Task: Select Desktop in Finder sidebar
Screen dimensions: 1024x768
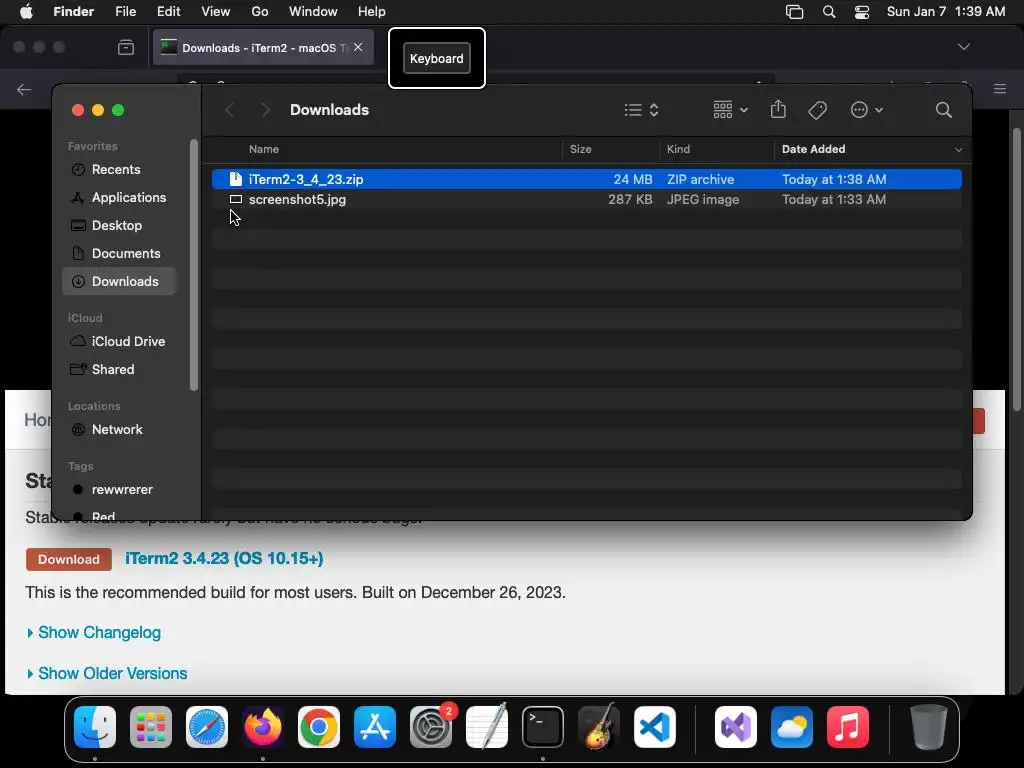Action: coord(119,226)
